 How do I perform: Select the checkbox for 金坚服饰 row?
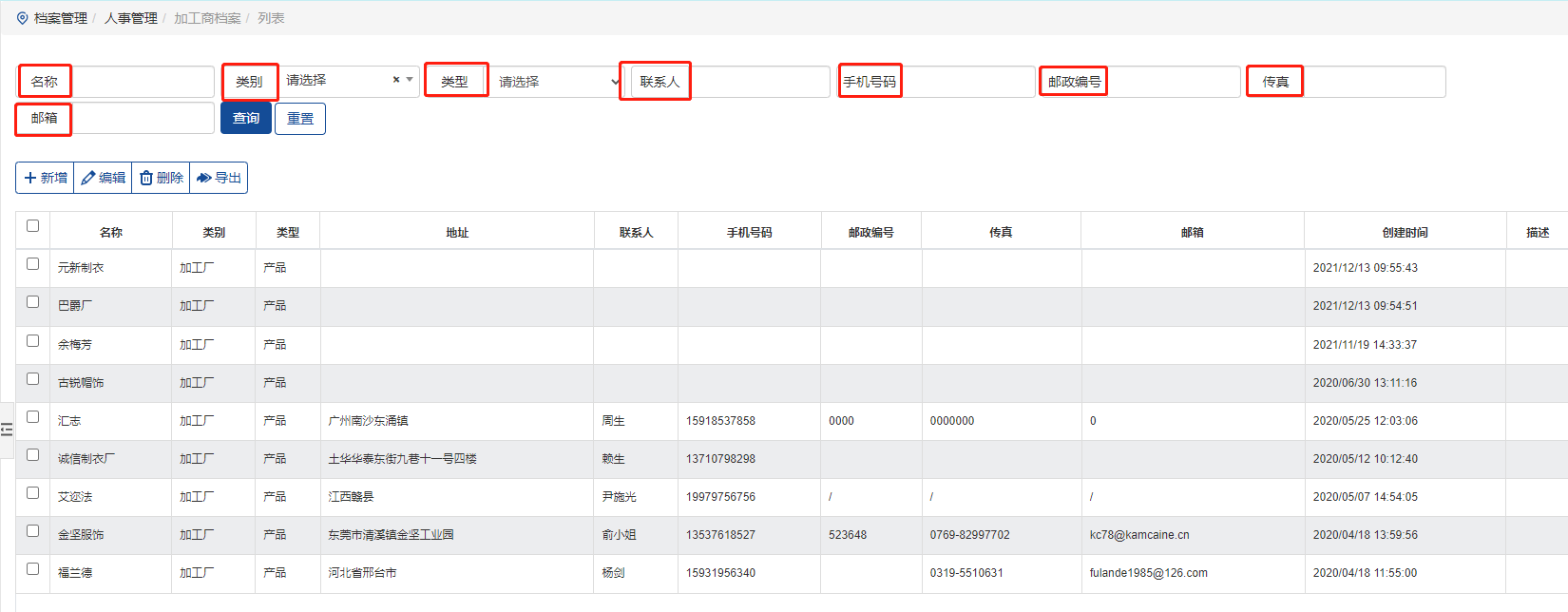[32, 531]
